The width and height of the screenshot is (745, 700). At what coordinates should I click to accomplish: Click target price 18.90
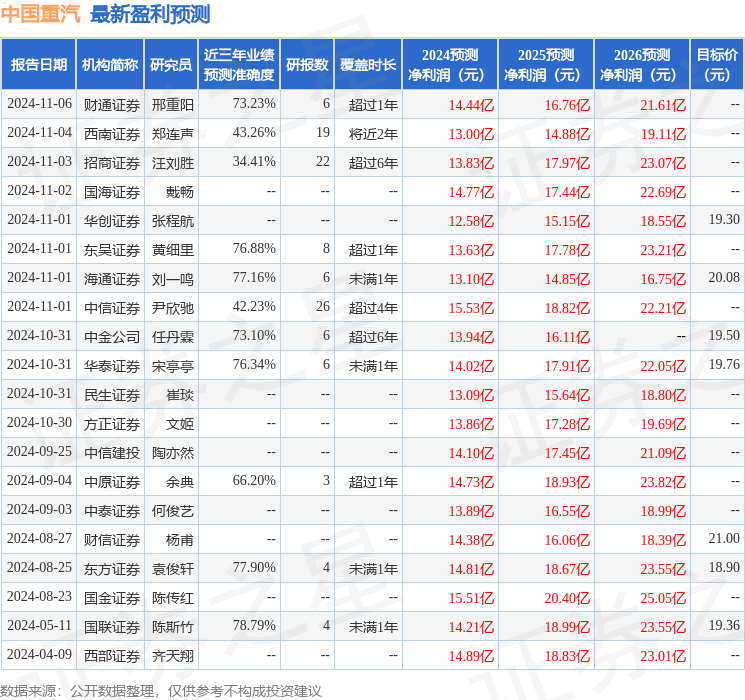(x=724, y=567)
